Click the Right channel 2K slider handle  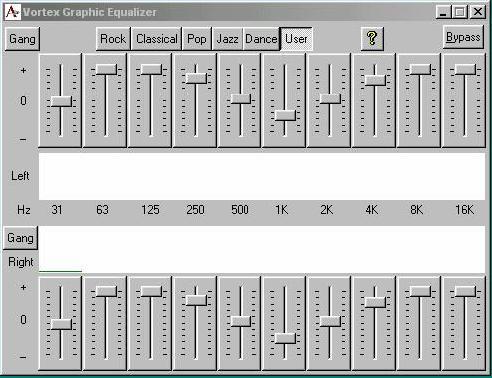[330, 321]
